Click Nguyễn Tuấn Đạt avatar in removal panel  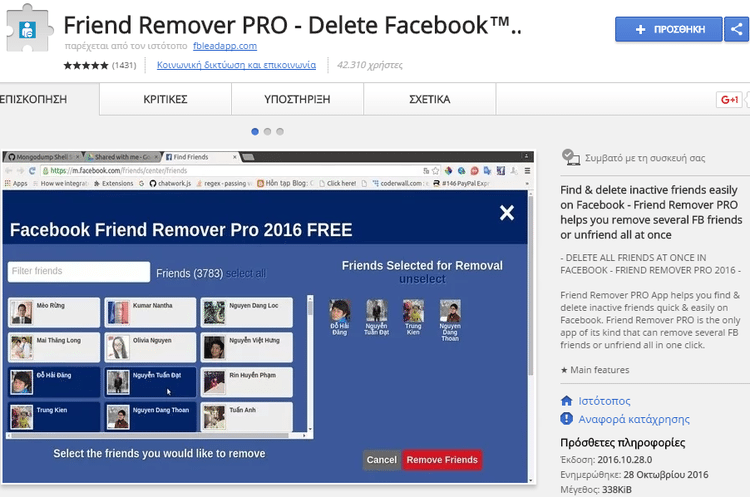coord(376,311)
